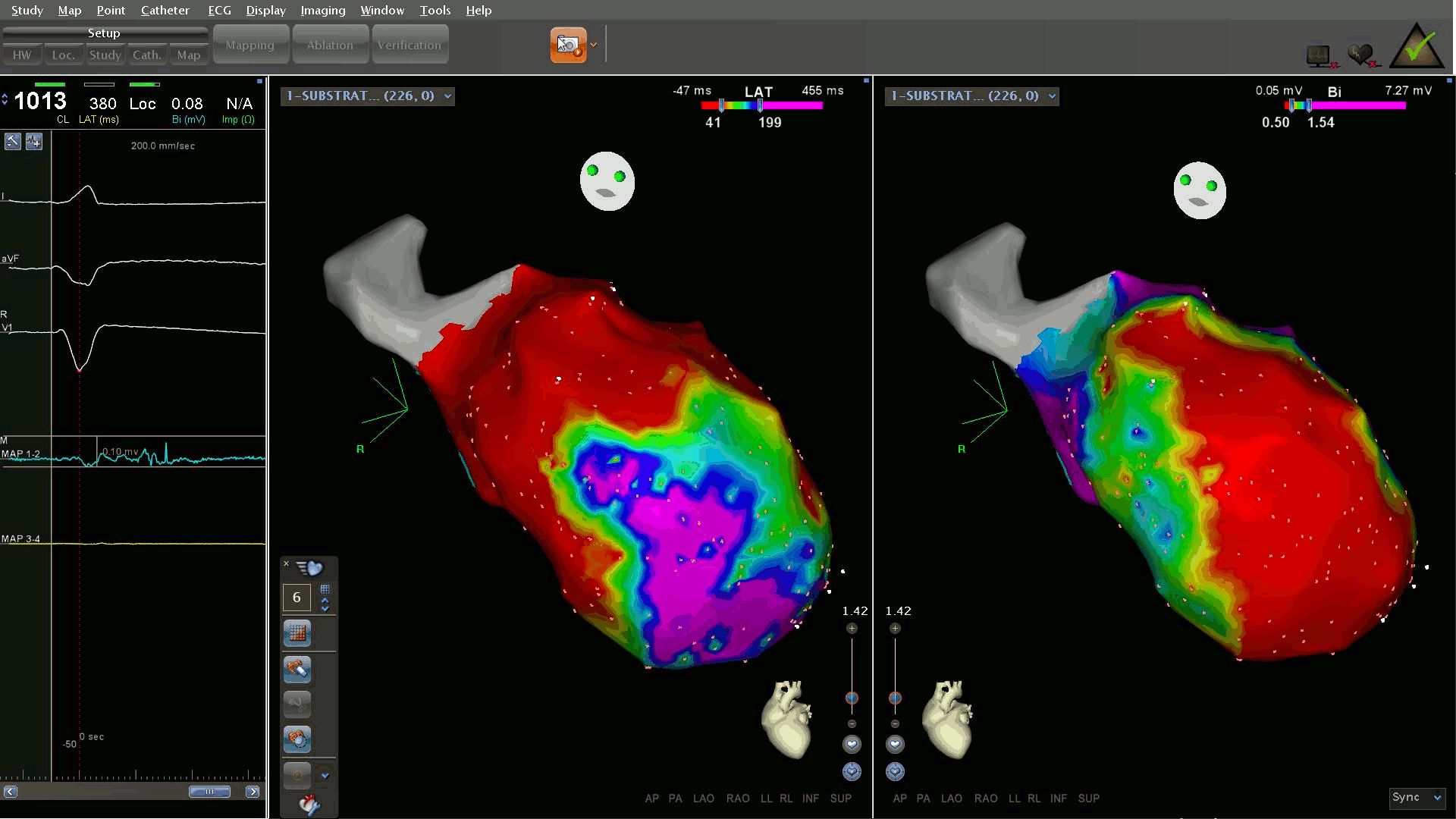Click the Cath. setup button

coord(146,55)
